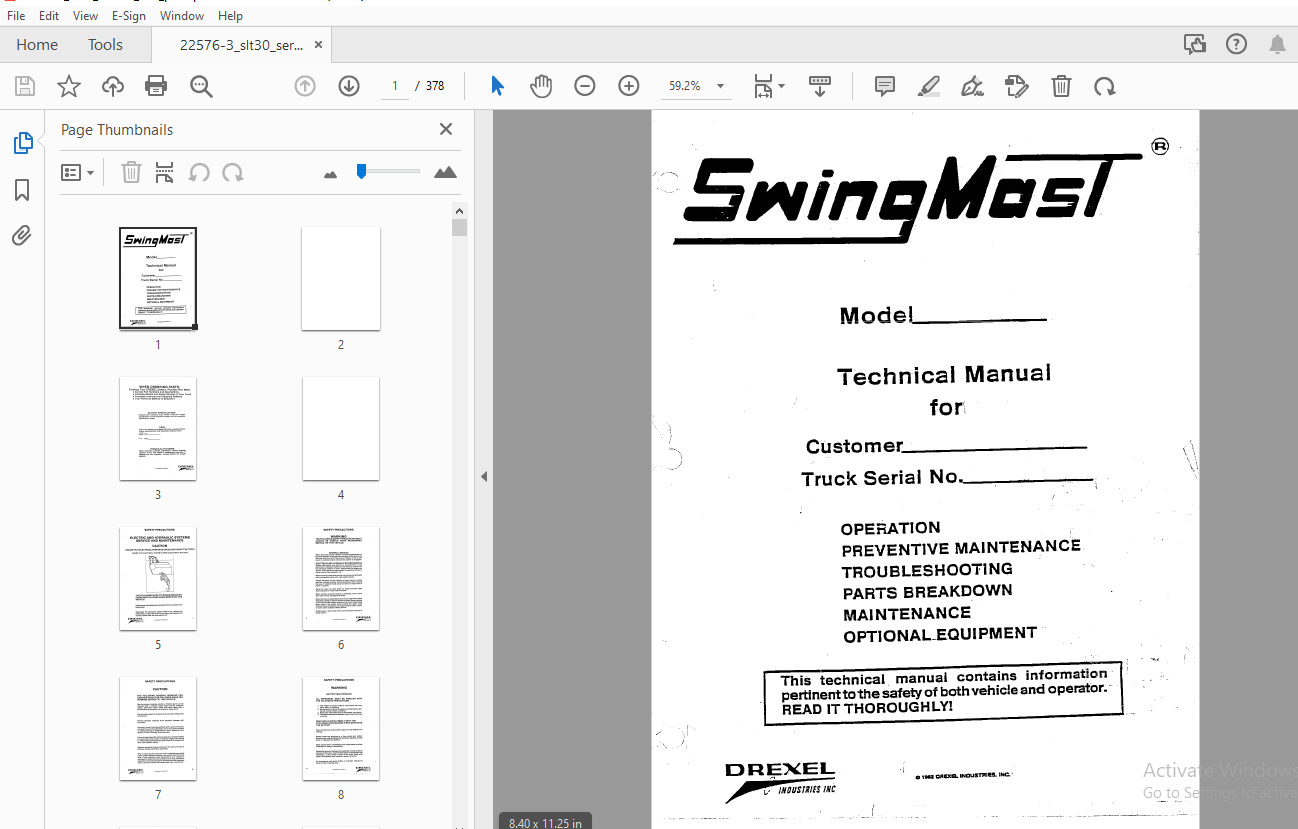The width and height of the screenshot is (1298, 829).
Task: Select page 1 thumbnail
Action: (x=158, y=278)
